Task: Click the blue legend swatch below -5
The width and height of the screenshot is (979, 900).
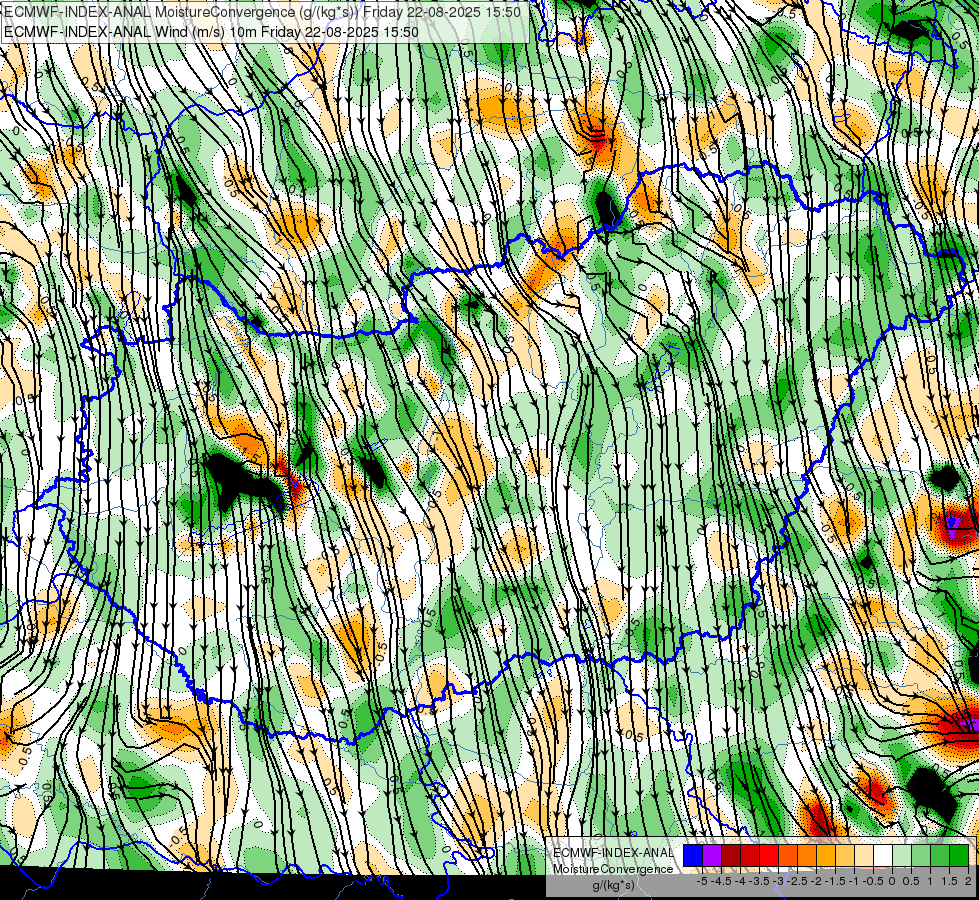Action: click(x=693, y=856)
